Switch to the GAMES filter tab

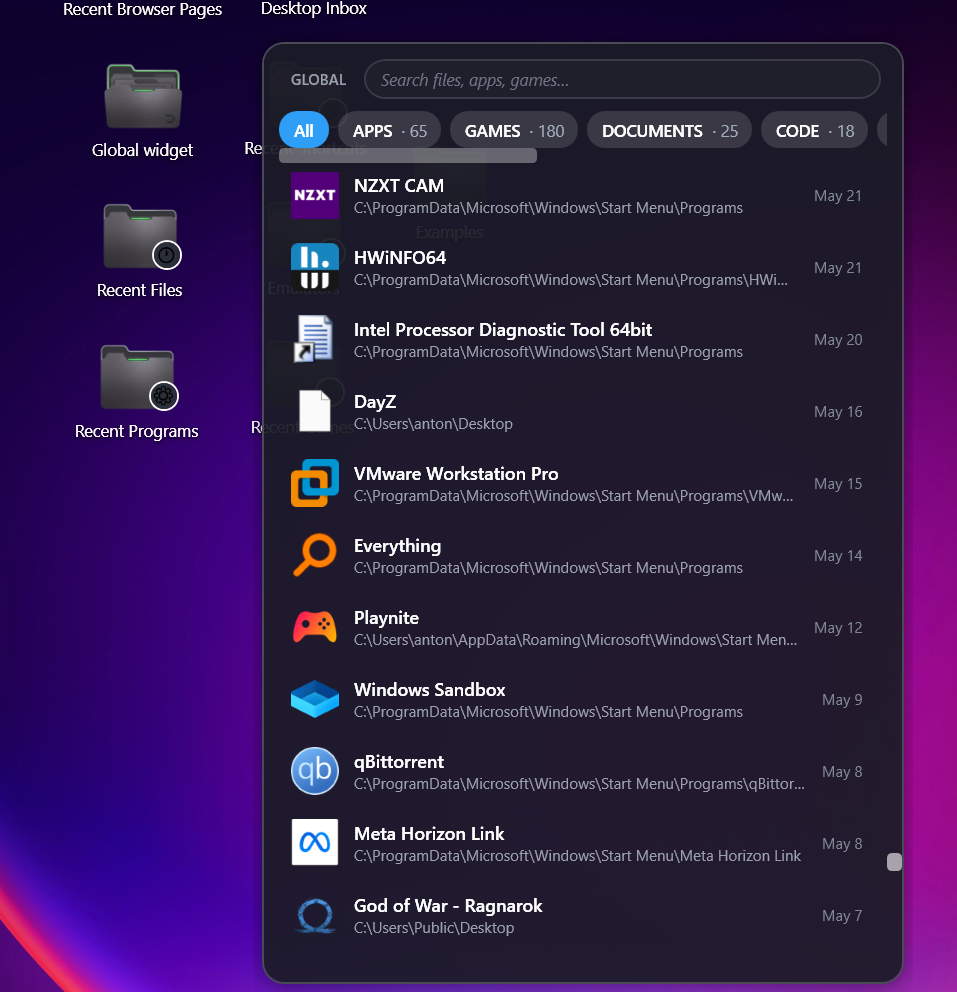(x=514, y=130)
